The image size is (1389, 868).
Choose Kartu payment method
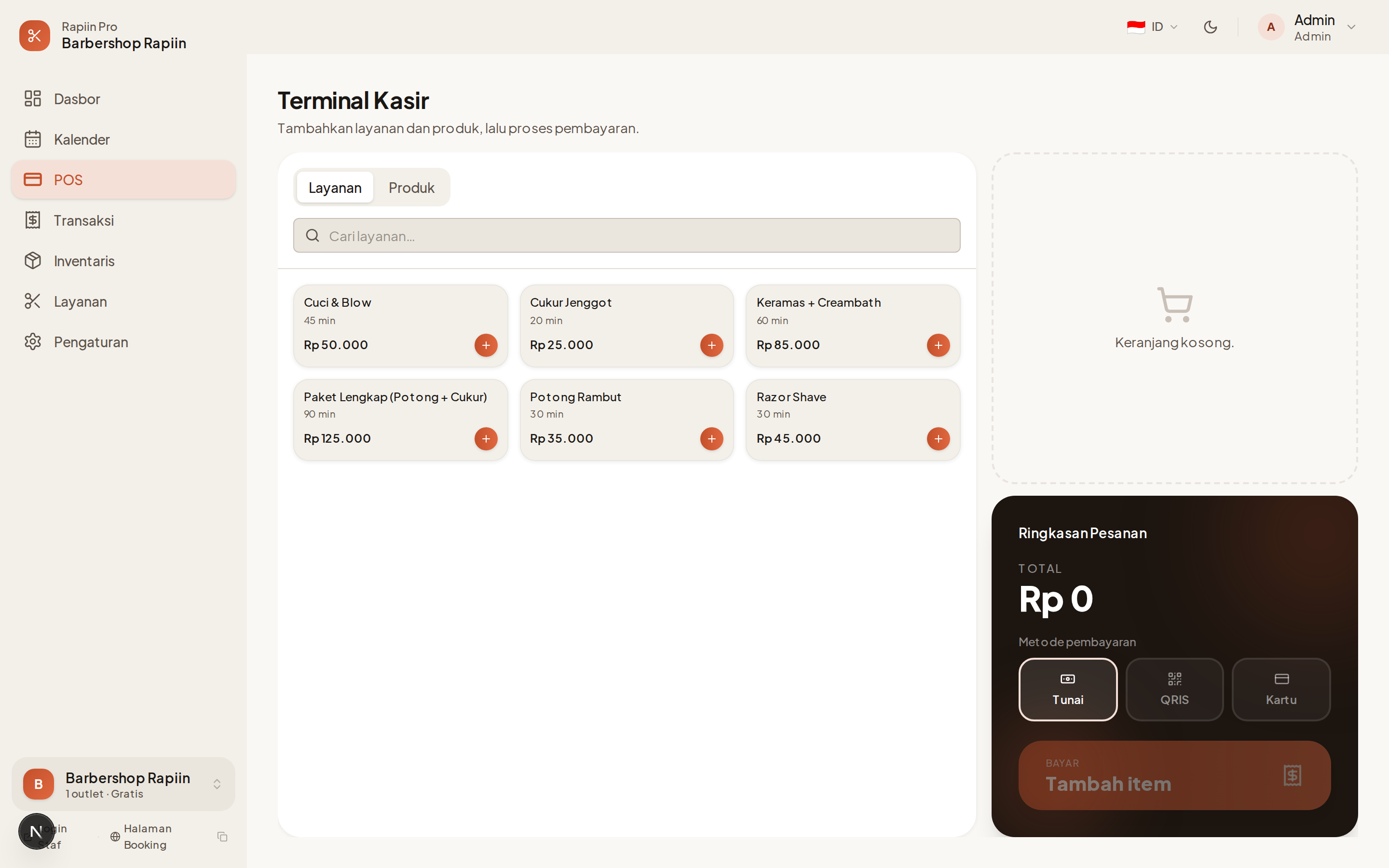(x=1280, y=689)
